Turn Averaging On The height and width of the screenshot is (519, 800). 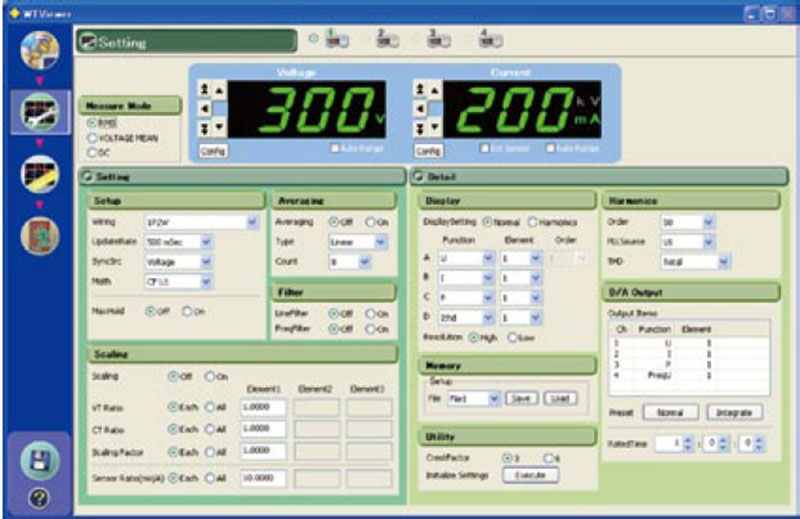[x=369, y=223]
